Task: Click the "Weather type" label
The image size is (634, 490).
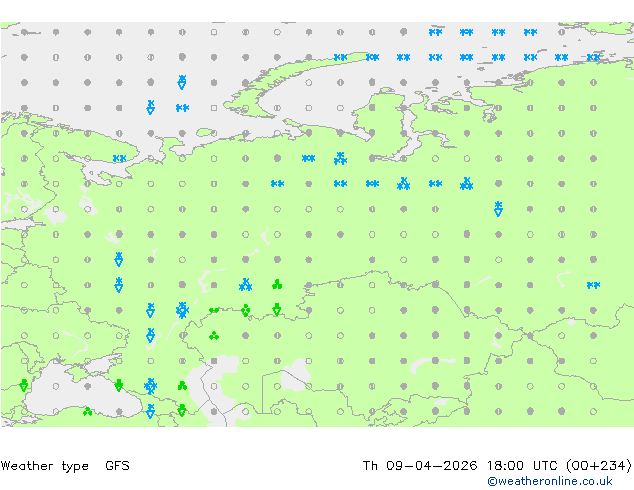Action: 45,466
